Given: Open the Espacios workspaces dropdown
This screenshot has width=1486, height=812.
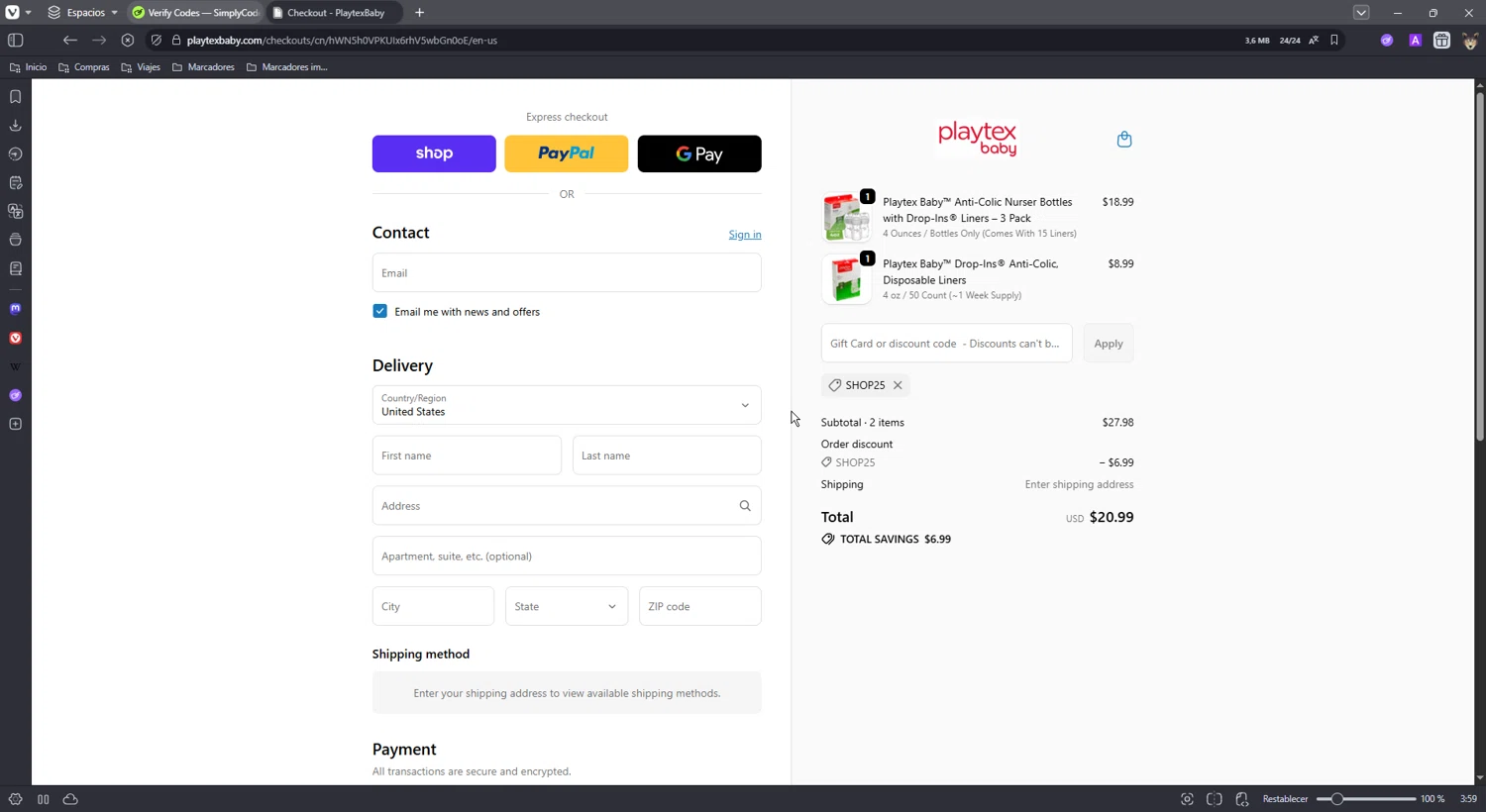Looking at the screenshot, I should [x=83, y=13].
